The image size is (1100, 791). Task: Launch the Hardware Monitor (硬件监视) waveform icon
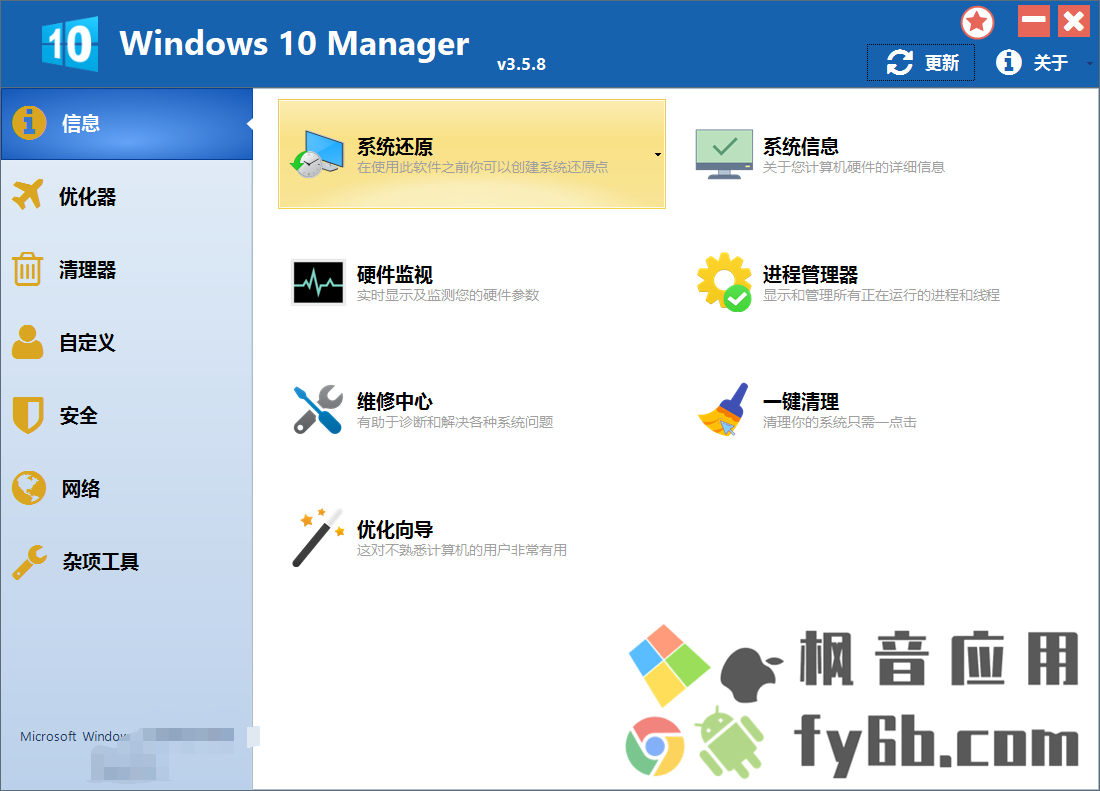(318, 282)
